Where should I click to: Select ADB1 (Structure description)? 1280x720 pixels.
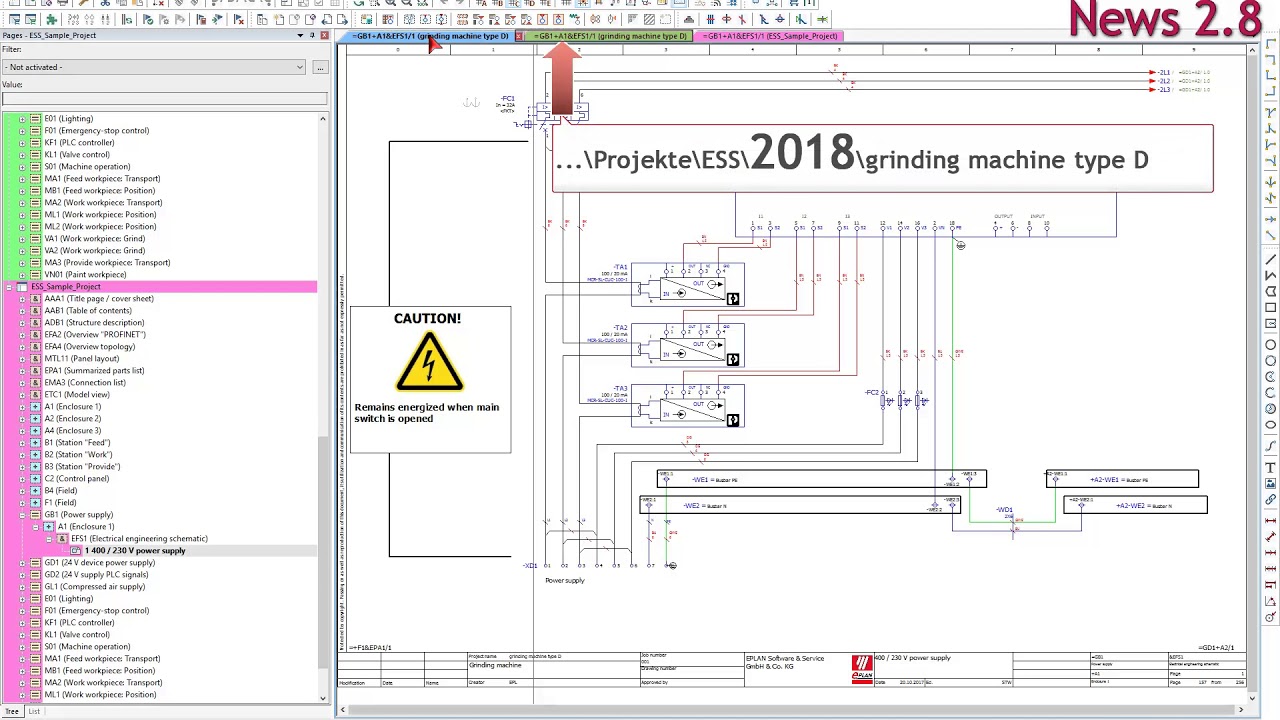click(x=94, y=322)
